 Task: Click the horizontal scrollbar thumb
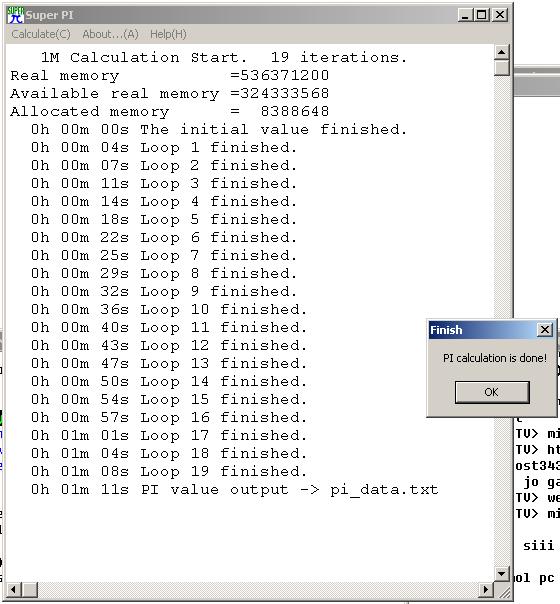click(30, 589)
